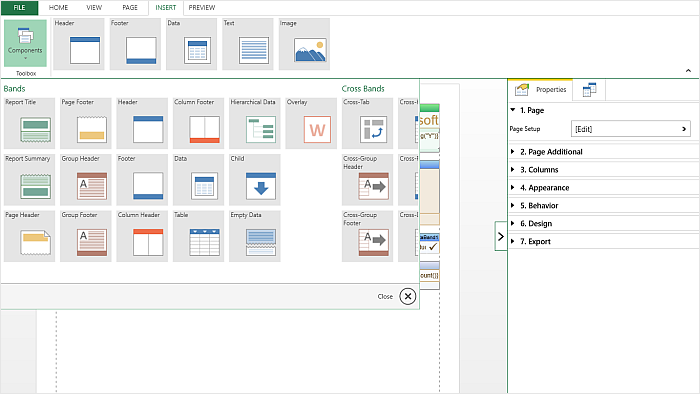Expand the 5. Behavior section
Screen dimensions: 700x394
point(512,205)
